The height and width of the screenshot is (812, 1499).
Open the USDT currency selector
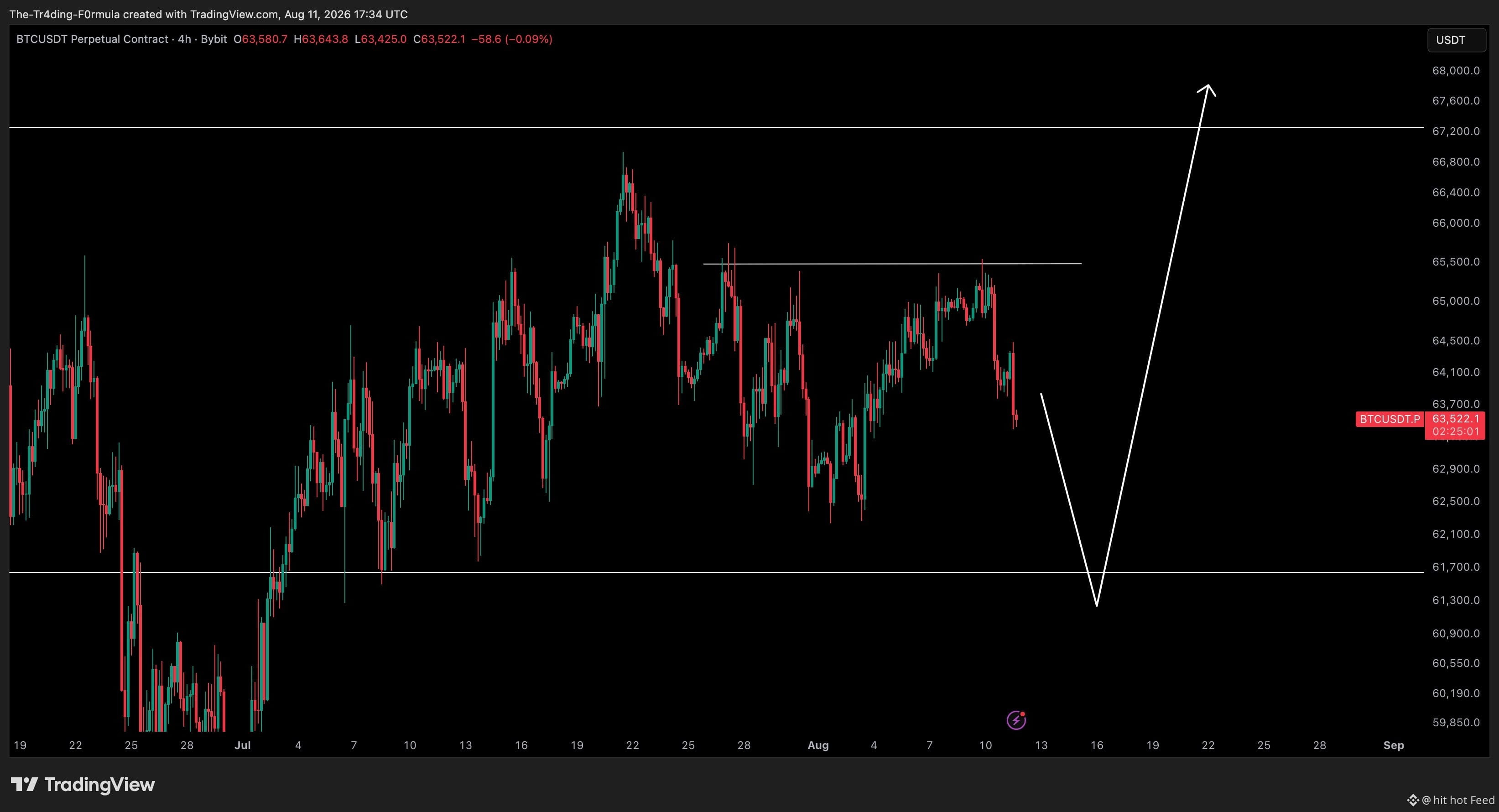click(1456, 40)
